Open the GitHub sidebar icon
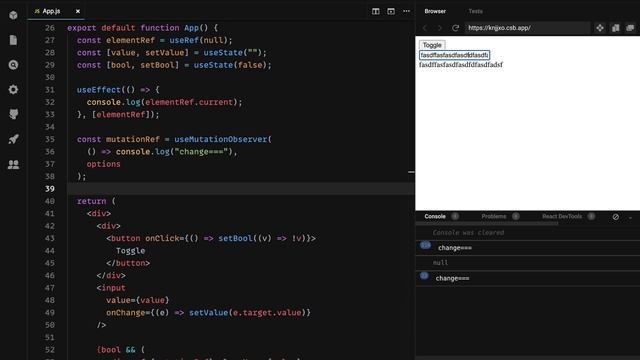Image resolution: width=640 pixels, height=360 pixels. [13, 114]
